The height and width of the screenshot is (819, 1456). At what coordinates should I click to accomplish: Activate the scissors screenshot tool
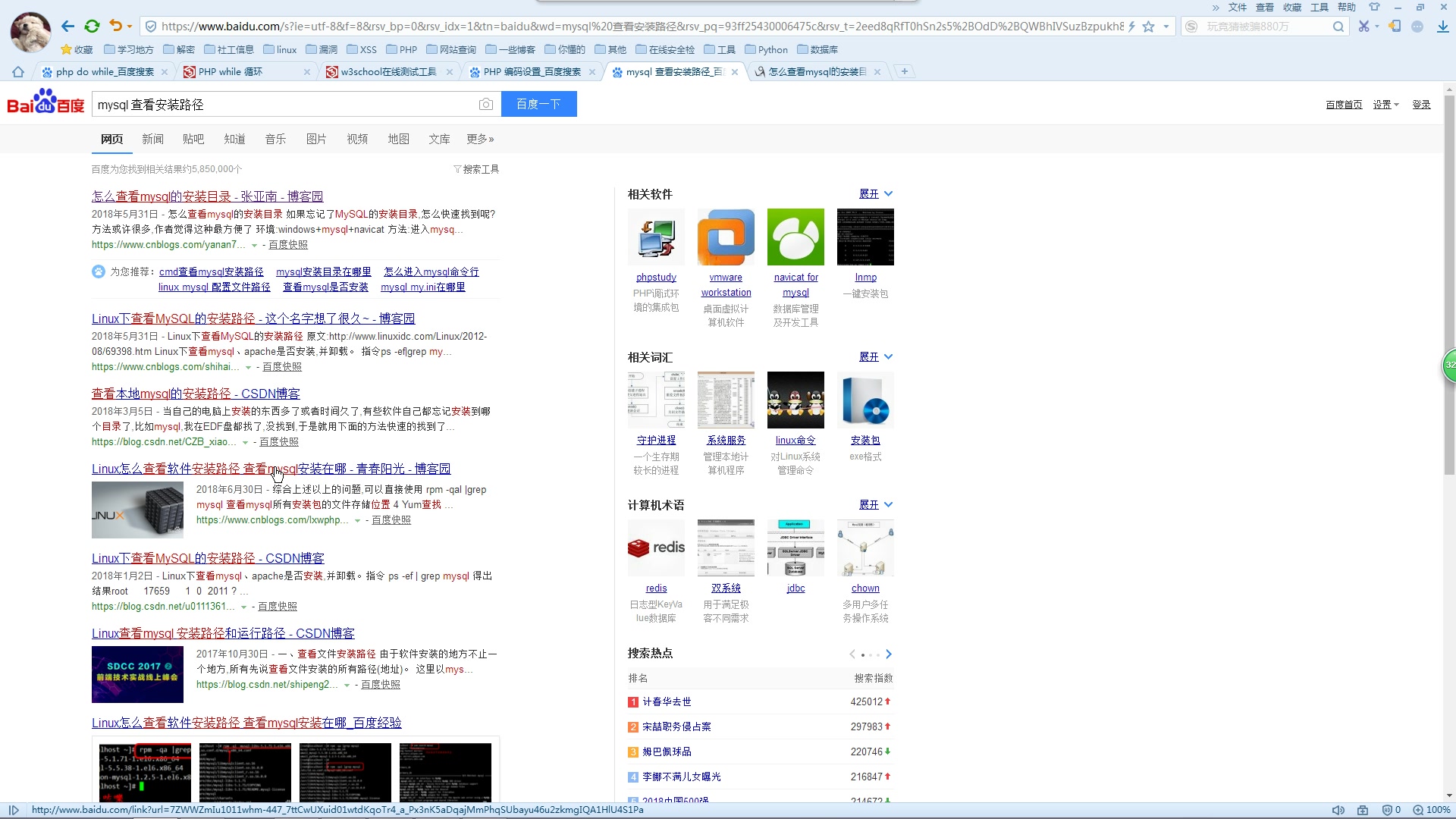click(1363, 27)
